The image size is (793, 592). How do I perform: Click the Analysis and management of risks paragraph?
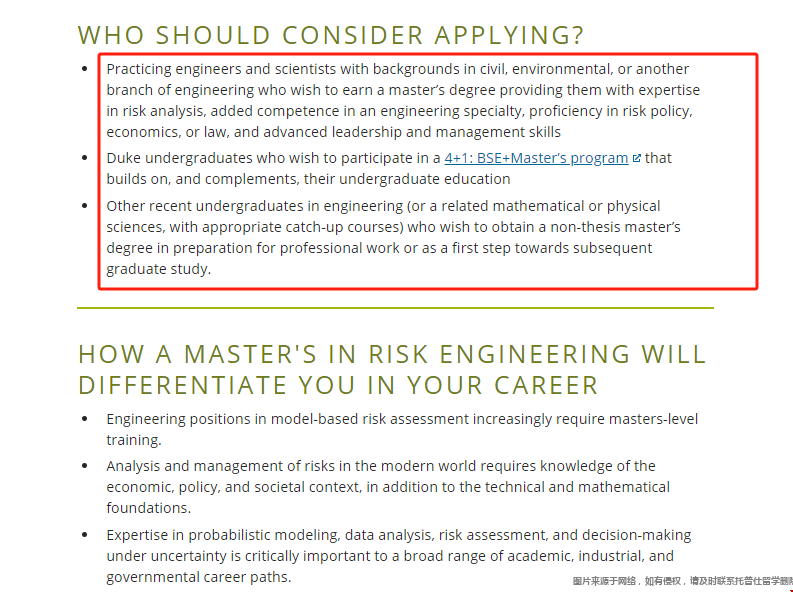[x=388, y=486]
